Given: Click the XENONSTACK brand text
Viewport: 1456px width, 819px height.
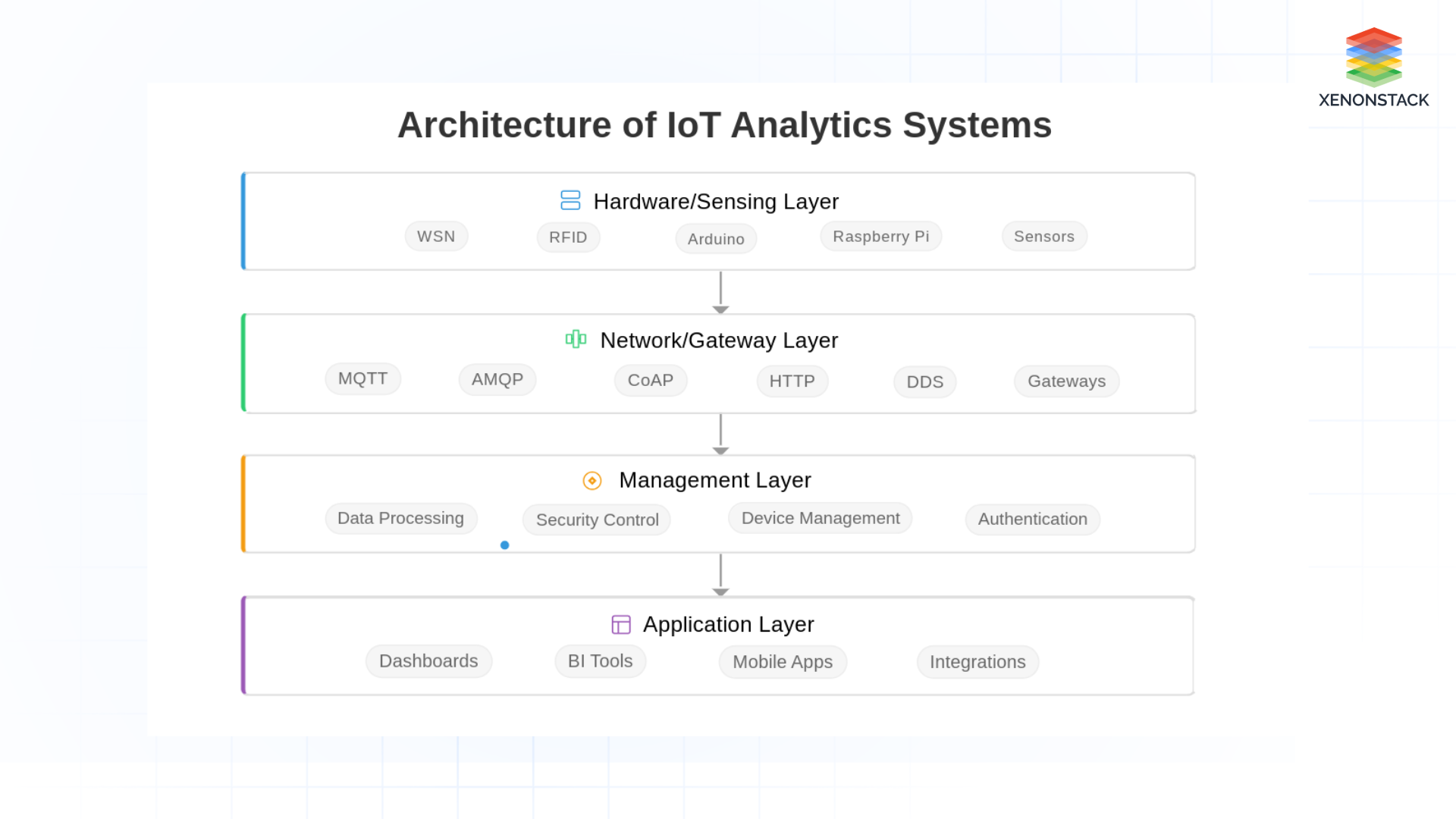Looking at the screenshot, I should [x=1373, y=99].
